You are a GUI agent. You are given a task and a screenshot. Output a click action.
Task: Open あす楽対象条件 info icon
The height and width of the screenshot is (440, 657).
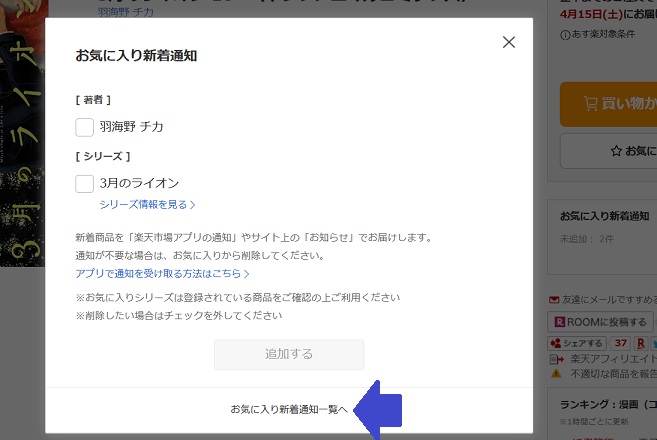click(x=565, y=35)
